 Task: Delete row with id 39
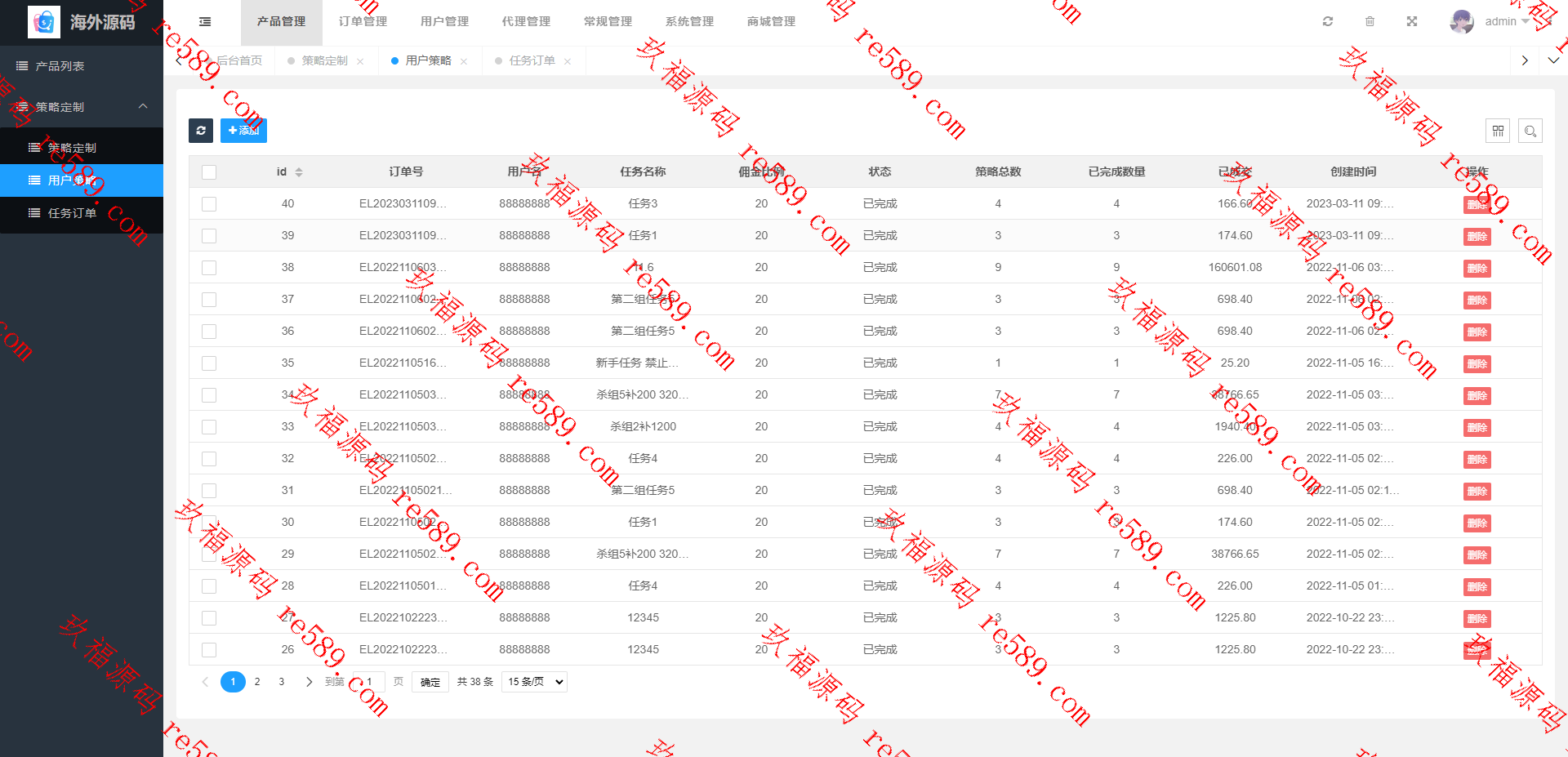tap(1477, 237)
